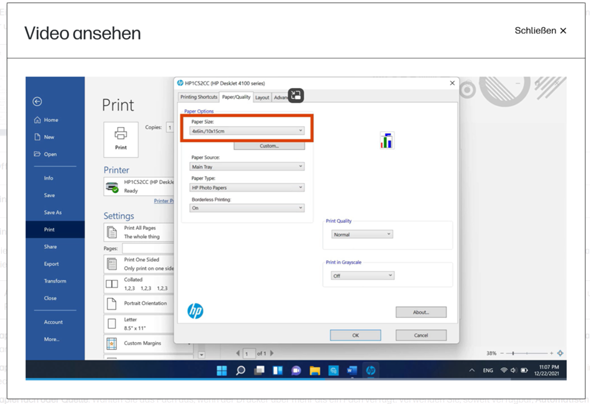Switch to Layout tab
This screenshot has height=404, width=590.
click(x=262, y=97)
